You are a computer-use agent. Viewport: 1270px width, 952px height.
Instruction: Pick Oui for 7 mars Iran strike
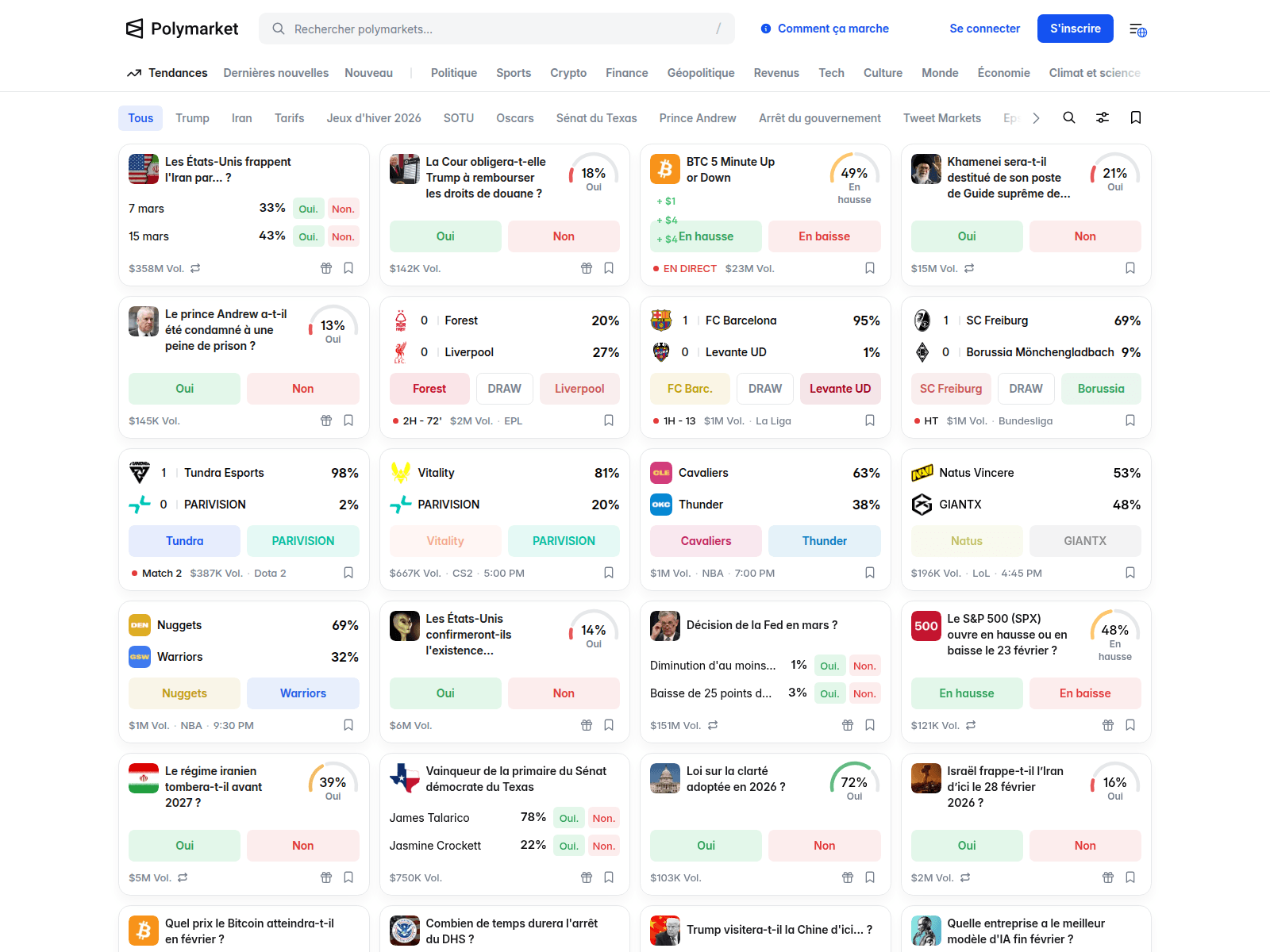point(309,209)
